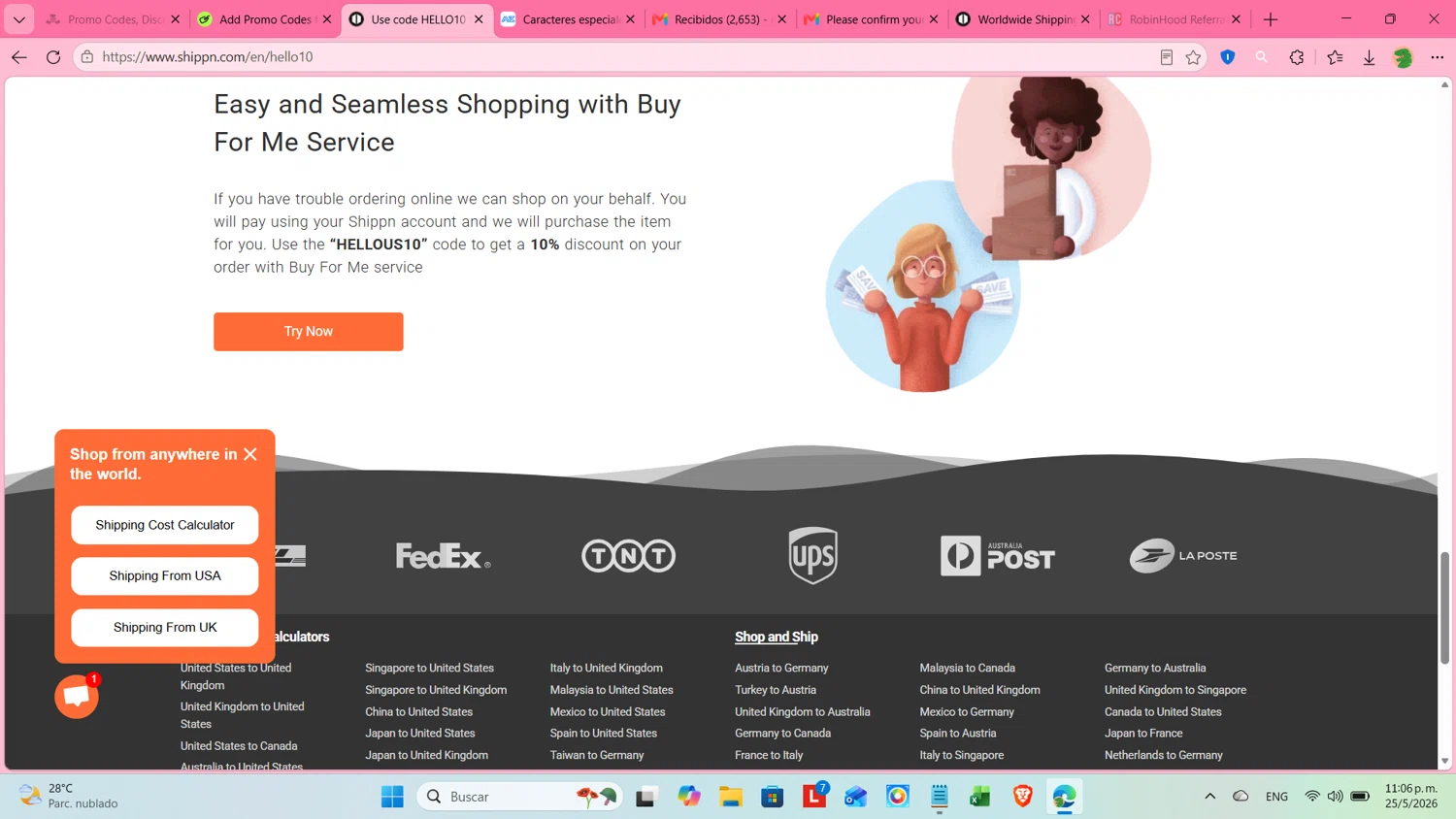Open the Shop and Ship heading link
Screen dimensions: 1456x819
(777, 638)
